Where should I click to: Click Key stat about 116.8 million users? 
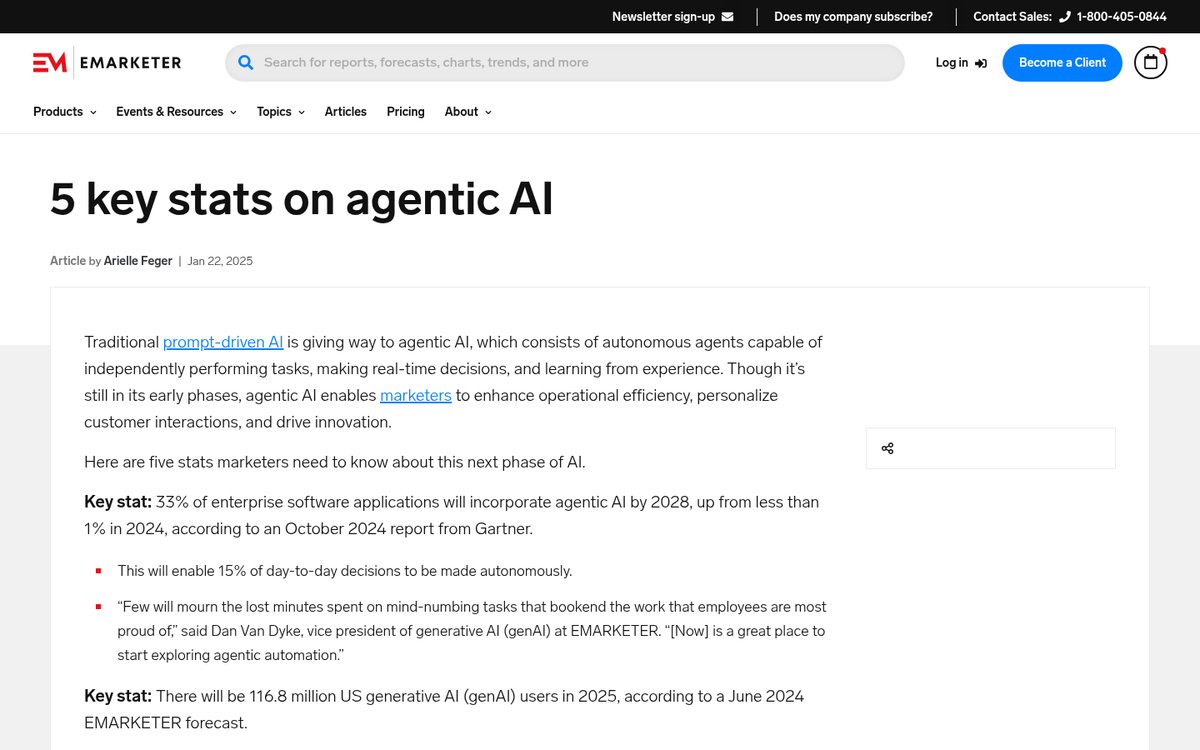(444, 709)
